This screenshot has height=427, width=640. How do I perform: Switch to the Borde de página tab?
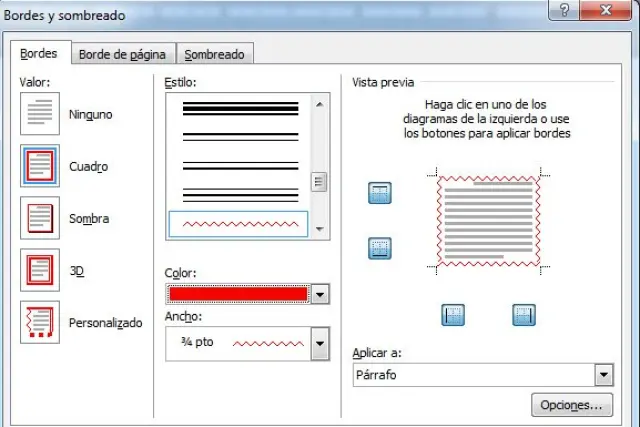pyautogui.click(x=122, y=55)
